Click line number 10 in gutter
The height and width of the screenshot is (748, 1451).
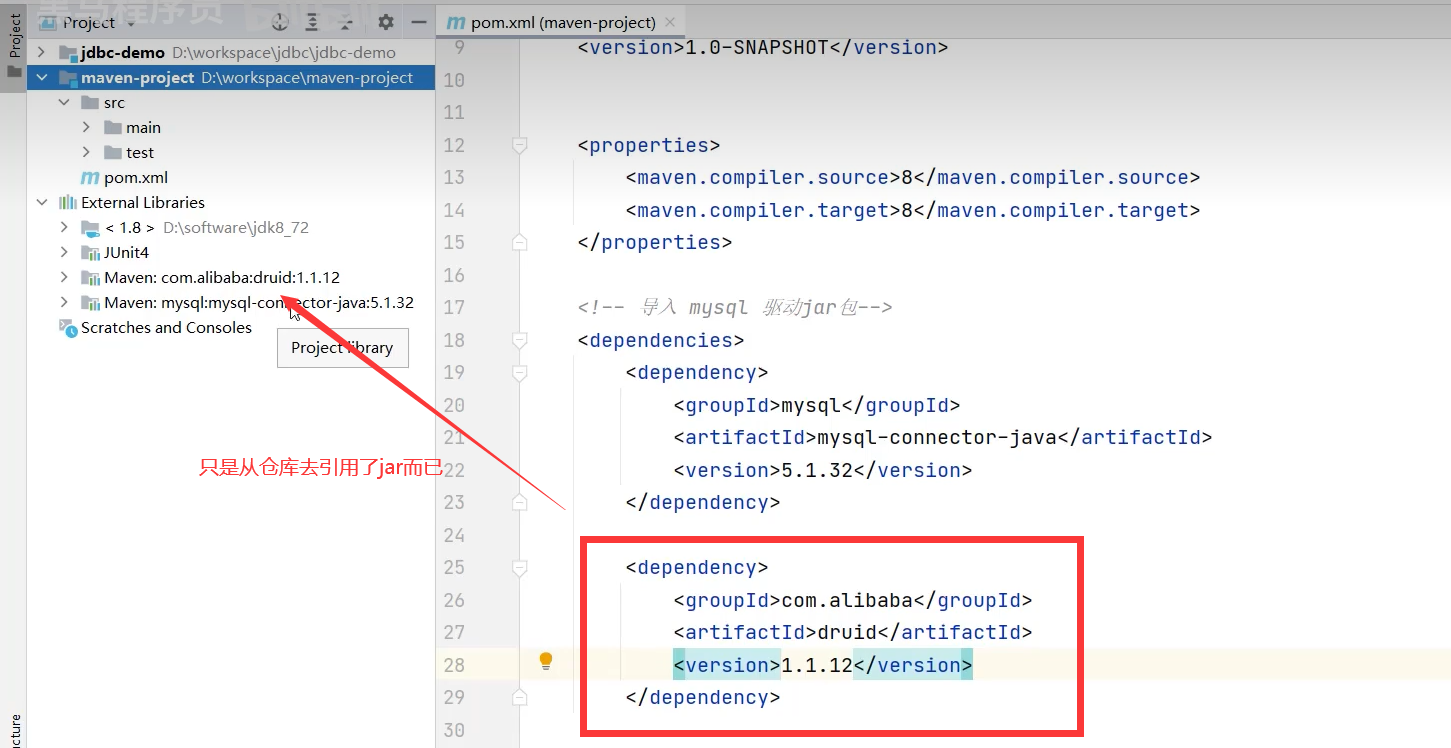[x=453, y=80]
